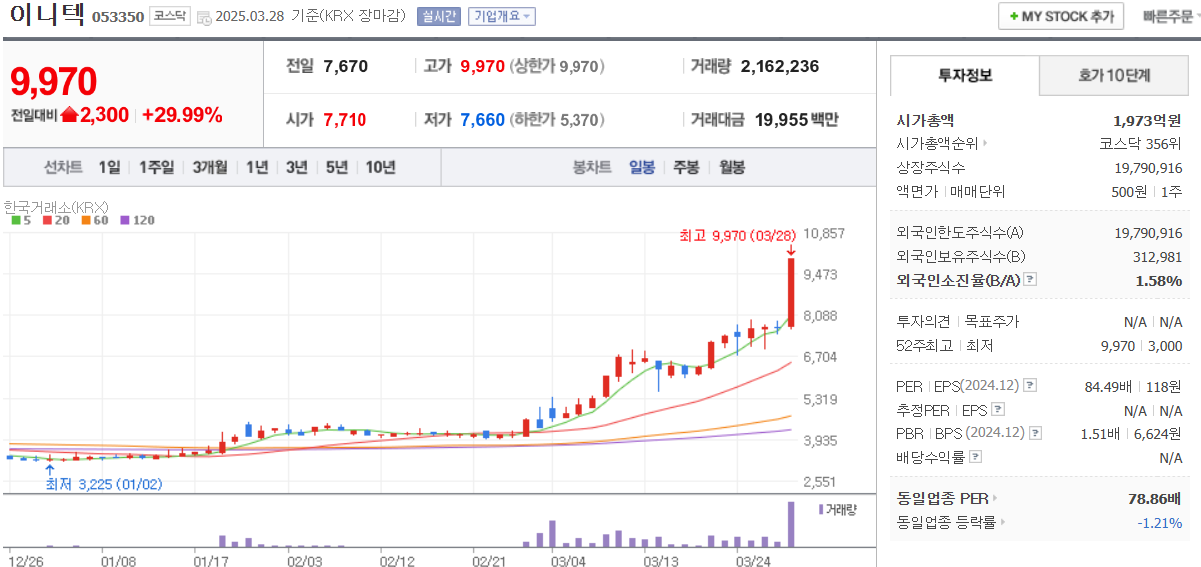The width and height of the screenshot is (1201, 567).
Task: Click the red up-arrow icon beside 전일대비
Action: (69, 115)
